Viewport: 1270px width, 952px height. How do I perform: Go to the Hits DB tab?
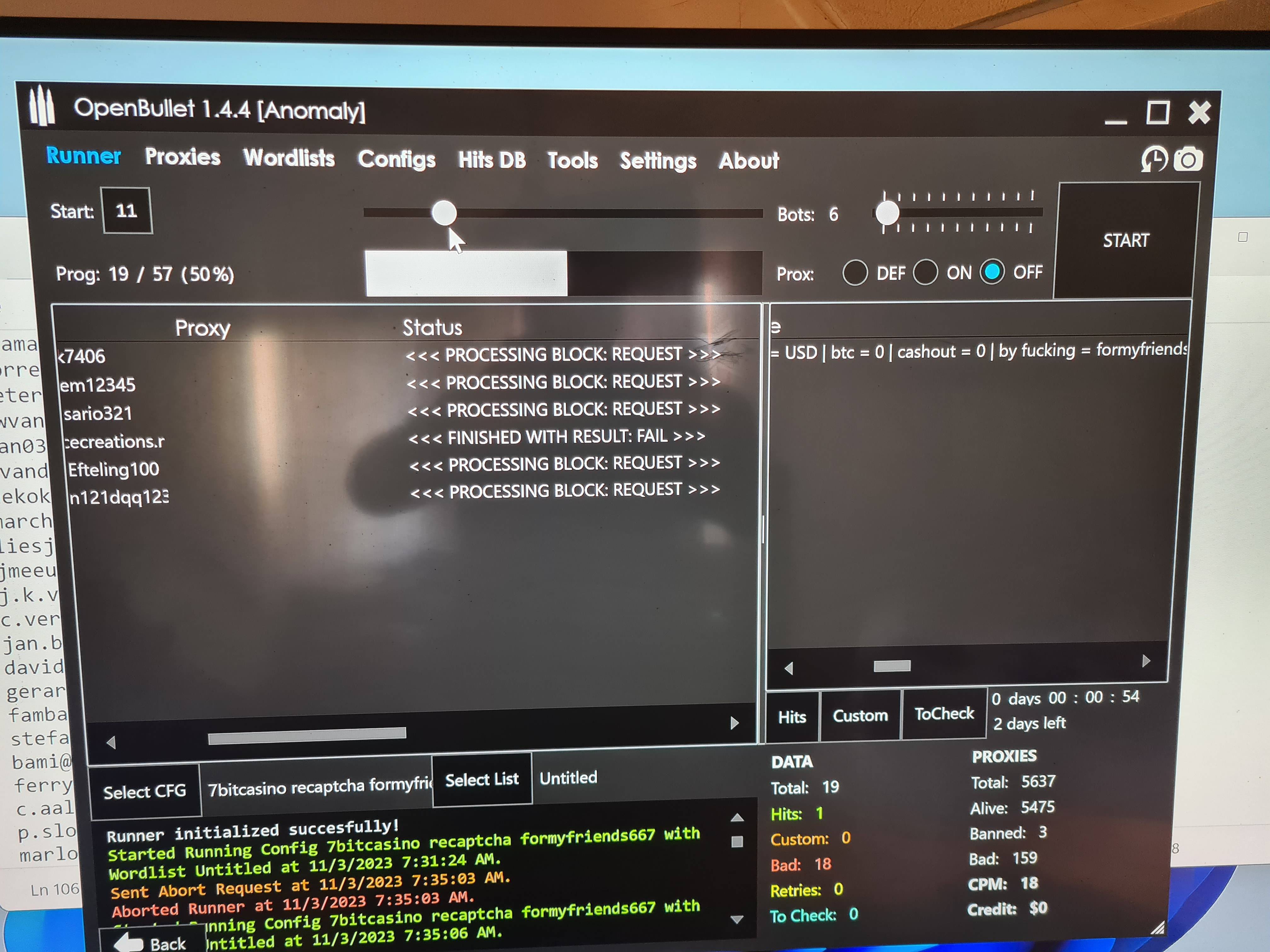point(491,160)
